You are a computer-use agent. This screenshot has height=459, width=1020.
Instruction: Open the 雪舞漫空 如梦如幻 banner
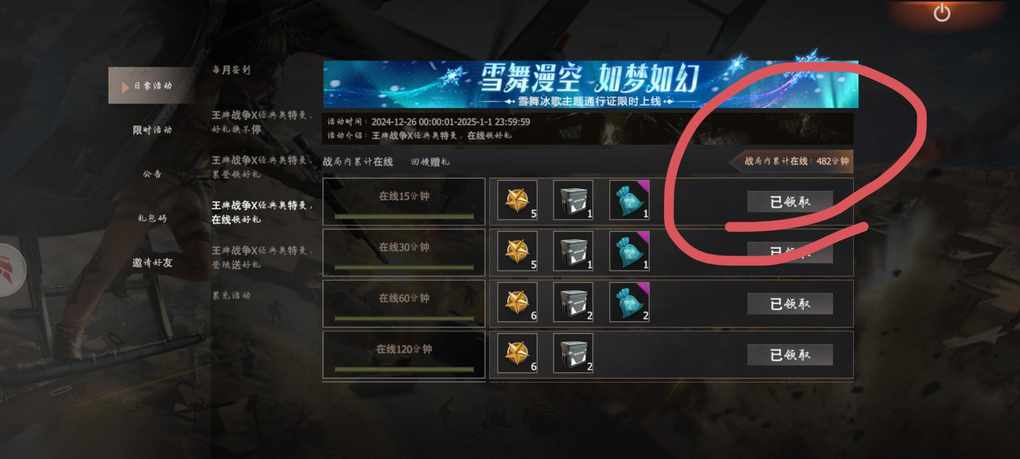591,85
